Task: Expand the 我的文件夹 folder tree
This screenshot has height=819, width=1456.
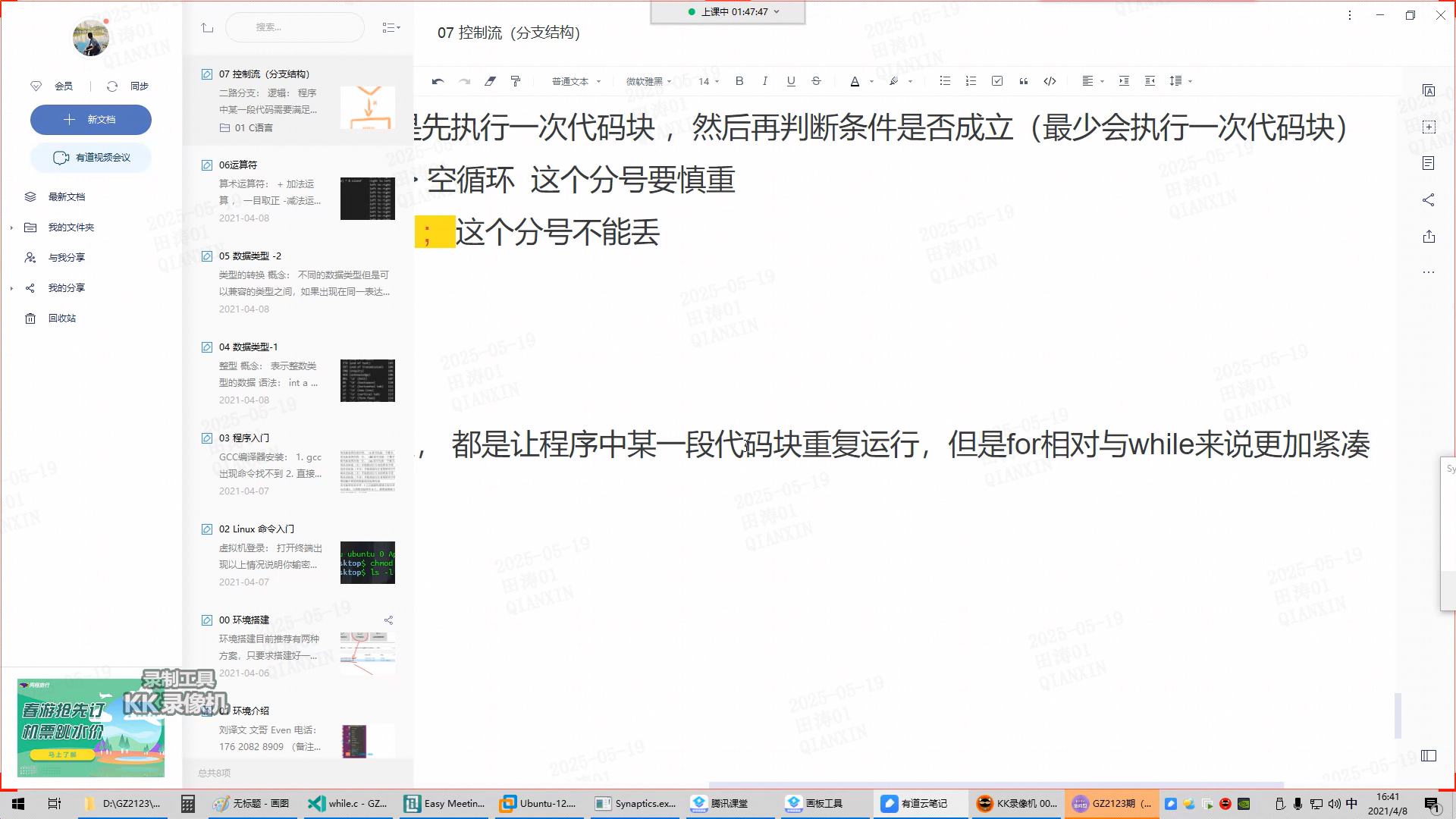Action: pyautogui.click(x=11, y=227)
